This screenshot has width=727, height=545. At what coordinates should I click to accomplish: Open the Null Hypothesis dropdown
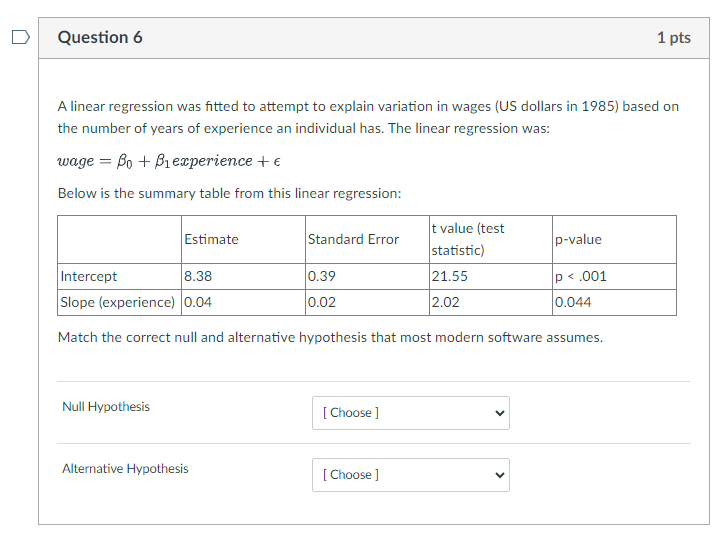click(411, 413)
